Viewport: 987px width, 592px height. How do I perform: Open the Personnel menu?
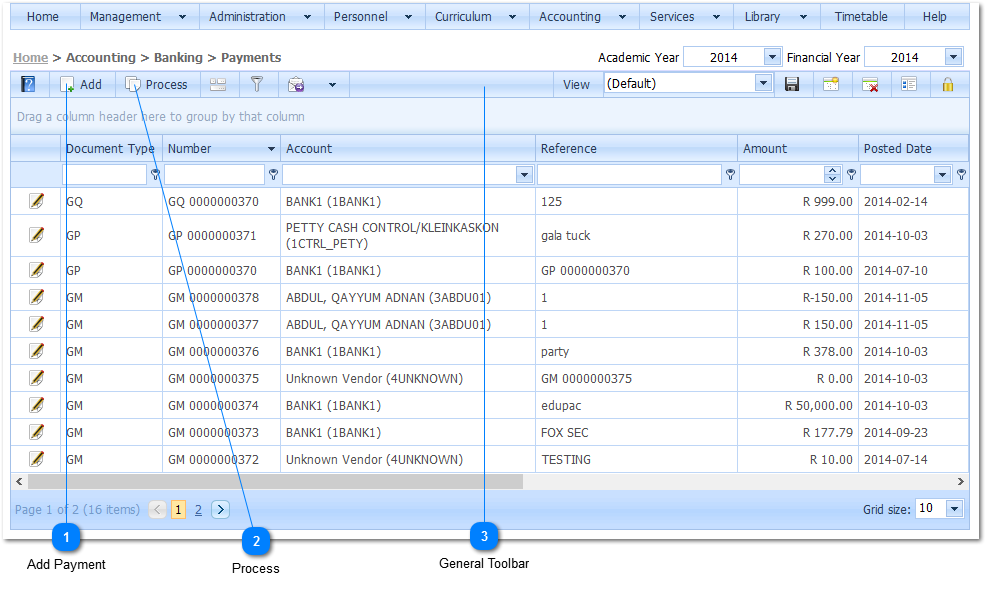(375, 17)
